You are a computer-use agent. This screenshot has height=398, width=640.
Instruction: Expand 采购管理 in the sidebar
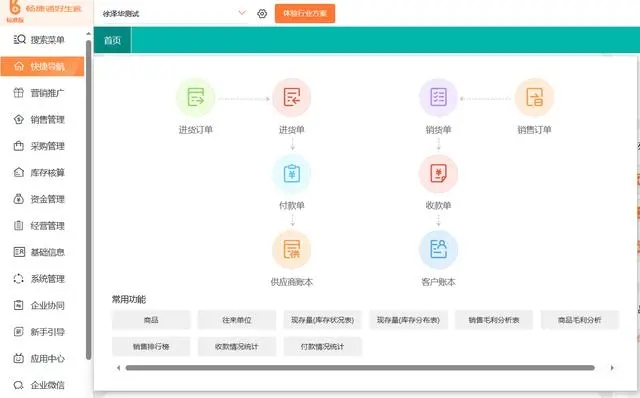[x=42, y=146]
